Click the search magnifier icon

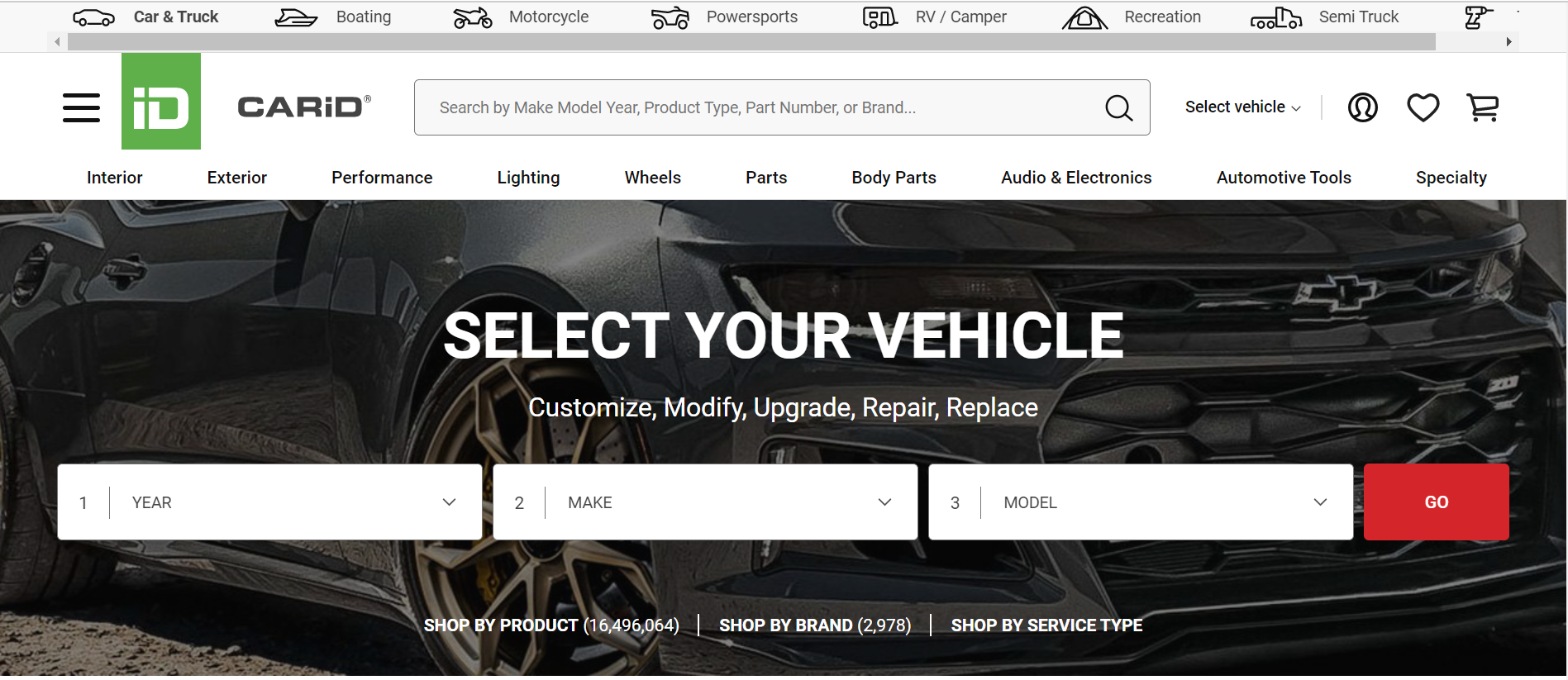tap(1119, 107)
